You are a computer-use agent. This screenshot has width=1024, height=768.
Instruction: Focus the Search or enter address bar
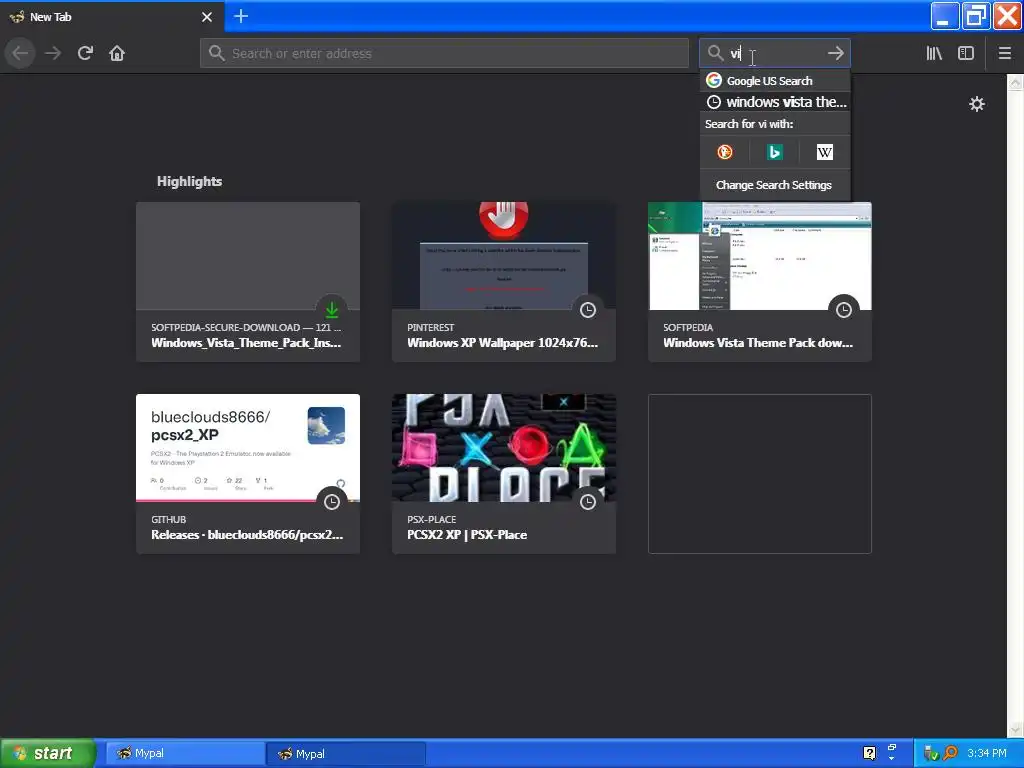(444, 53)
